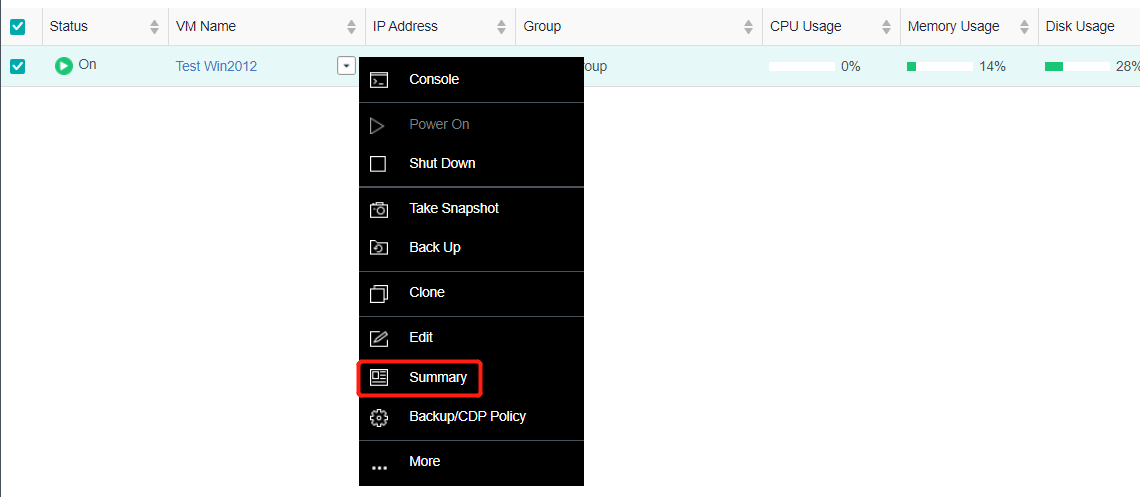This screenshot has width=1140, height=497.
Task: Uncheck the Test Win2012 row checkbox
Action: (x=17, y=66)
